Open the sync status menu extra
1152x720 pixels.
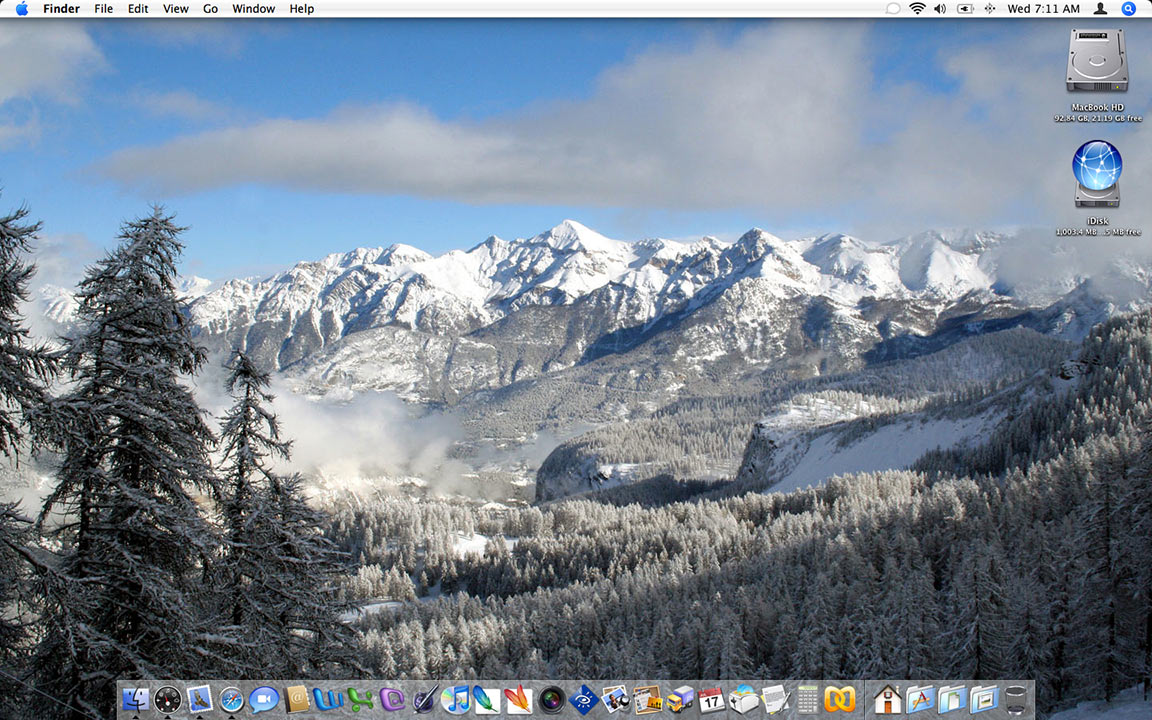(990, 9)
